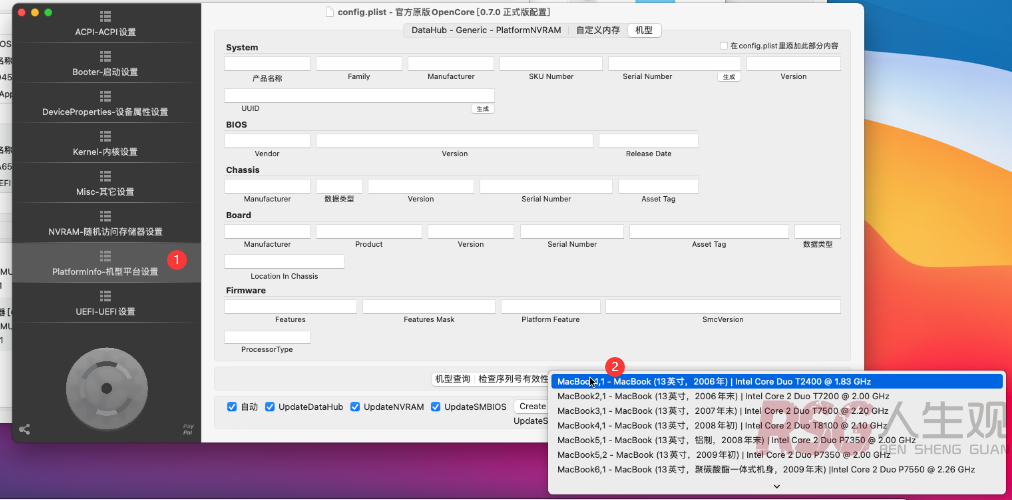
Task: Click the Board Manufacturer input field
Action: [267, 232]
